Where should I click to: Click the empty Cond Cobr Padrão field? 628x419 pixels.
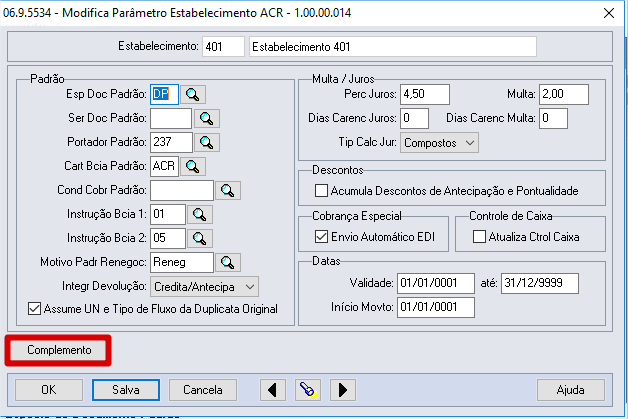182,190
